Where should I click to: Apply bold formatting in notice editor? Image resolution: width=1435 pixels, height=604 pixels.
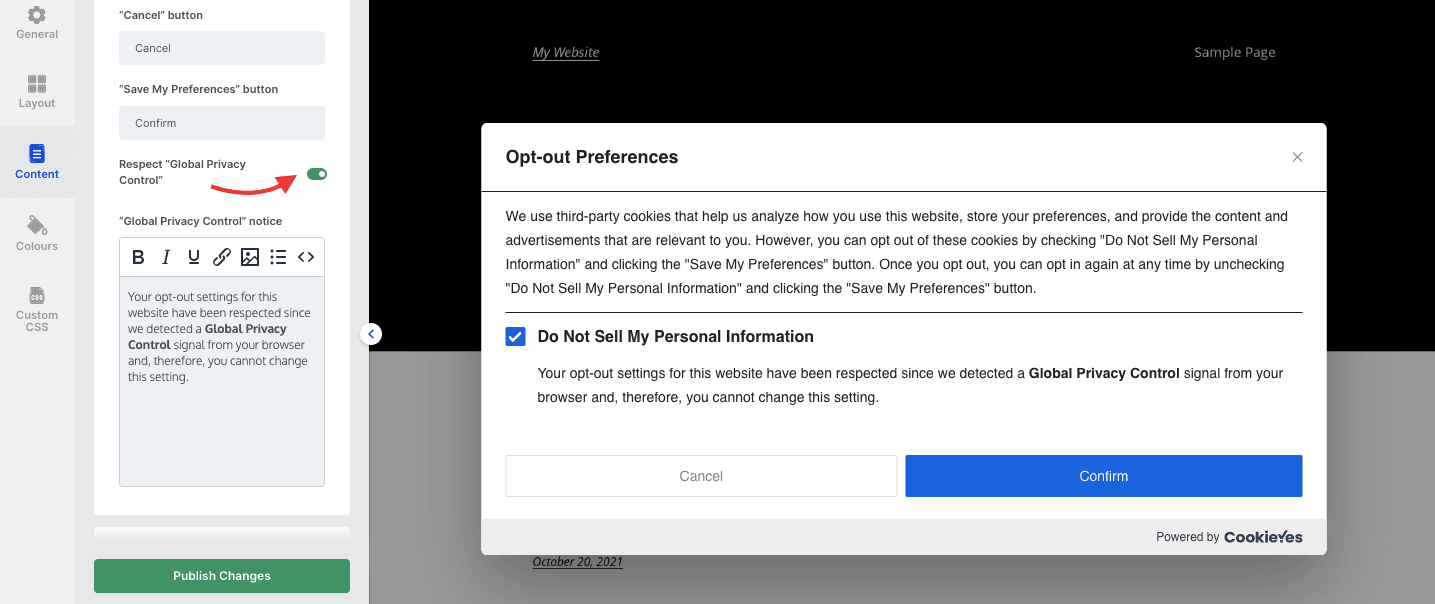coord(138,257)
